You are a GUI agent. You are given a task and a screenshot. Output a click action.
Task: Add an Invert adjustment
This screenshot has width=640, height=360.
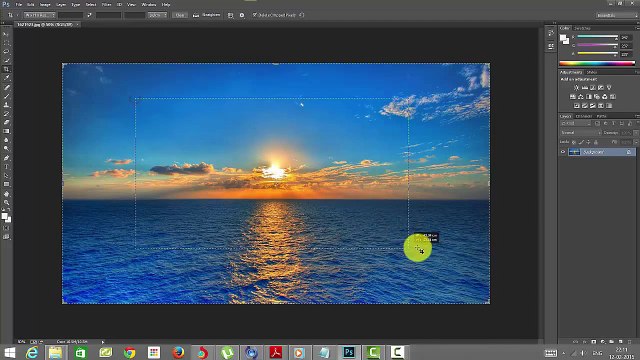pyautogui.click(x=576, y=106)
